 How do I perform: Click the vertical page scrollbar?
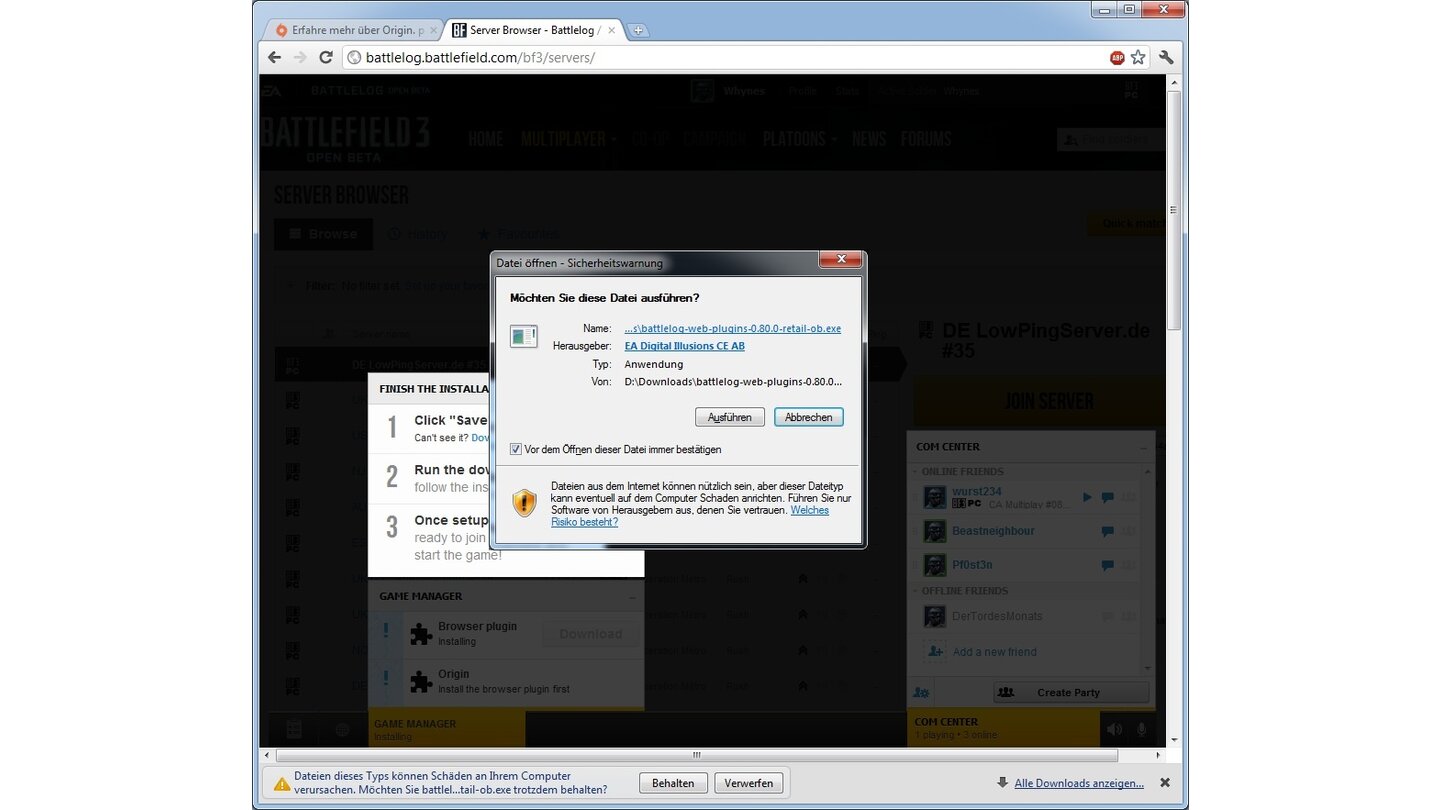1174,210
